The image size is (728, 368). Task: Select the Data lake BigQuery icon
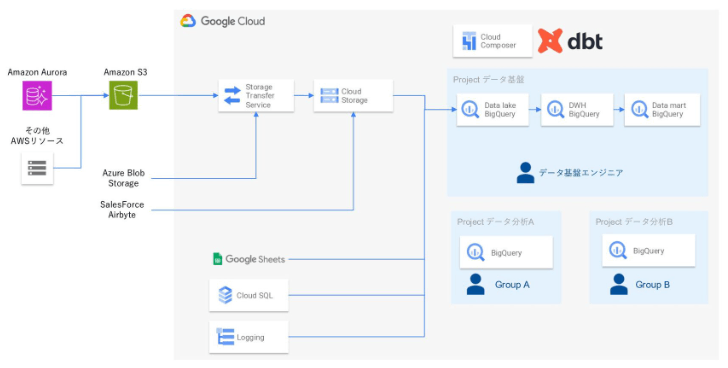[x=470, y=110]
